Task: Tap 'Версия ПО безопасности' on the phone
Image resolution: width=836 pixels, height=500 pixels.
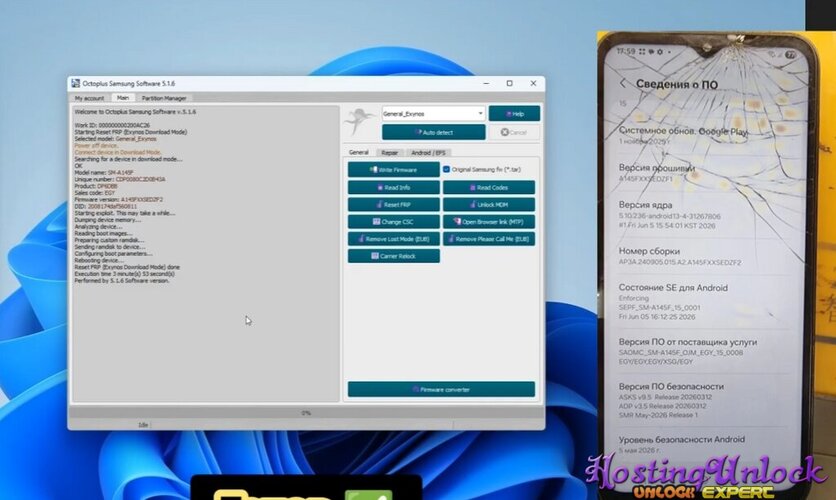Action: click(x=671, y=386)
